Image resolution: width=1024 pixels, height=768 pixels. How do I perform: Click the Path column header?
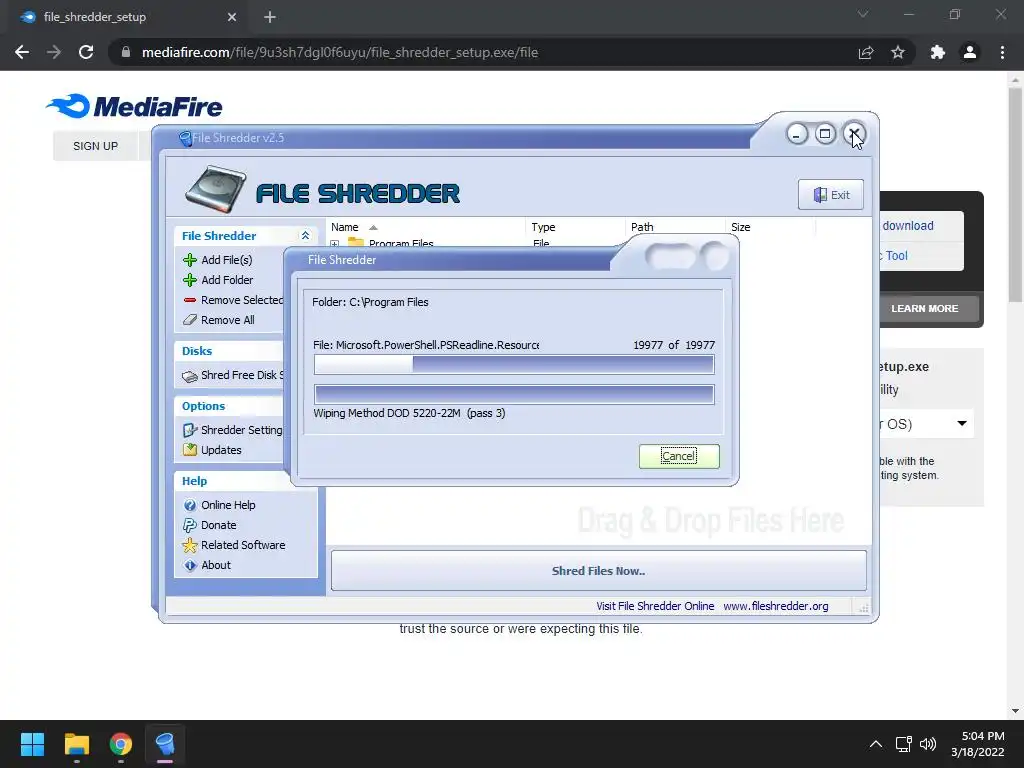pos(675,227)
